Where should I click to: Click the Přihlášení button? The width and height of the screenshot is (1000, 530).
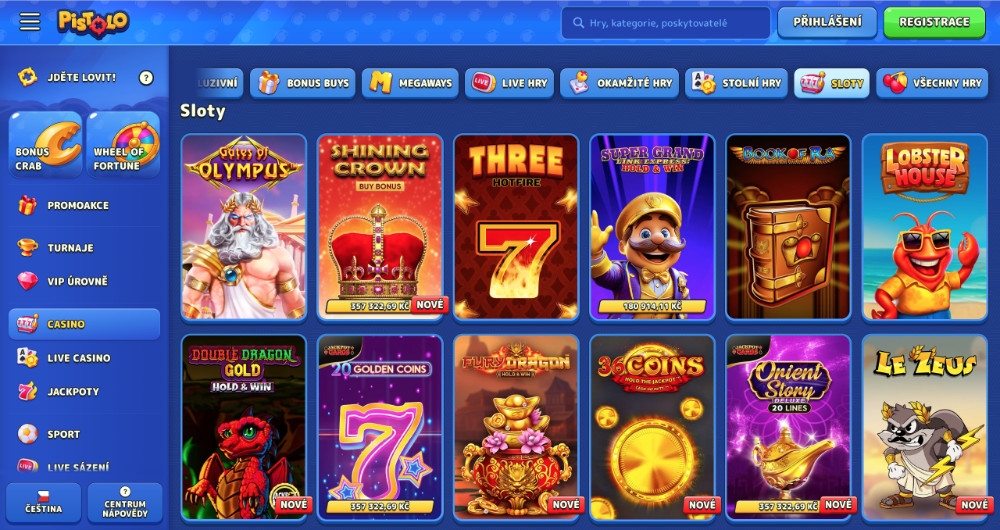point(827,22)
